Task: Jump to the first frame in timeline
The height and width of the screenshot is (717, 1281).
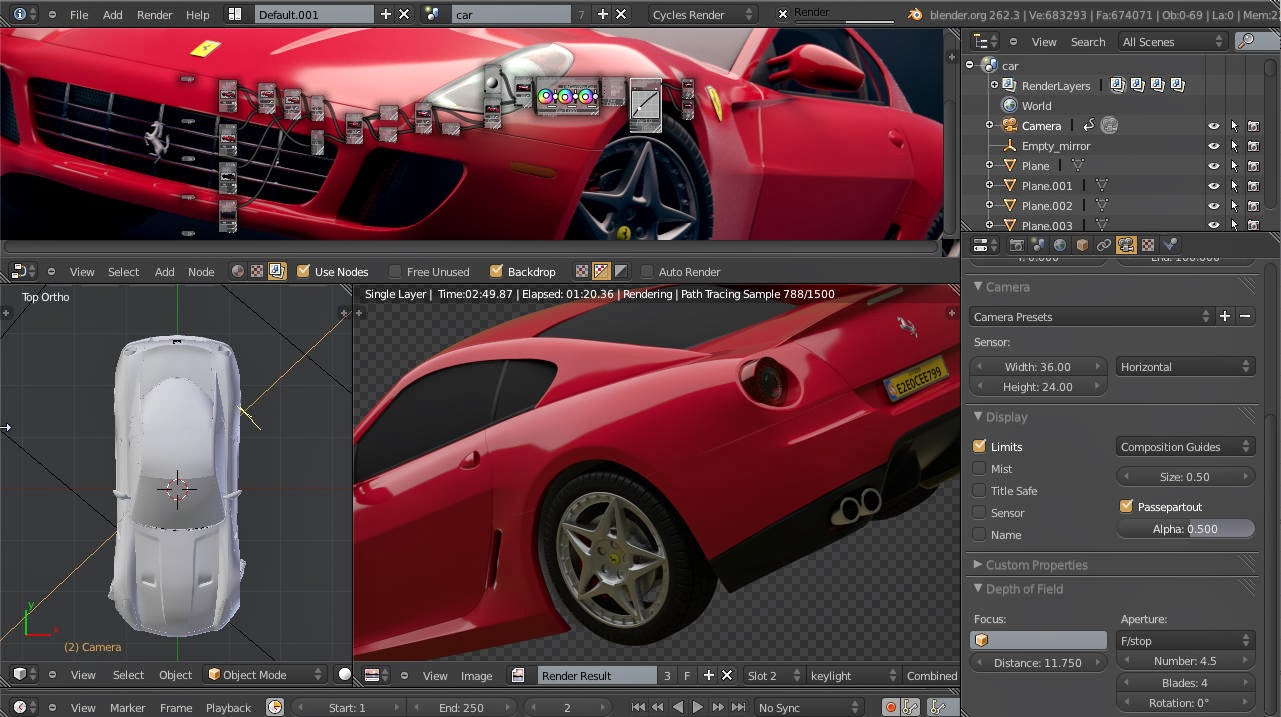Action: pyautogui.click(x=638, y=707)
